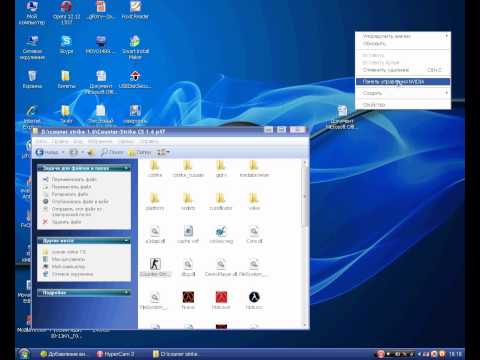Toggle the Folders pane button in toolbar
The width and height of the screenshot is (480, 360).
140,152
